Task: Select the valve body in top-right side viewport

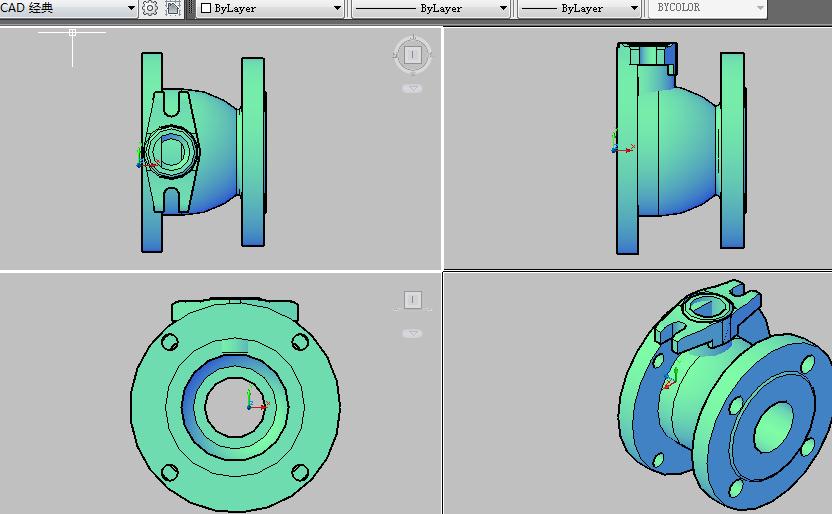Action: click(680, 149)
